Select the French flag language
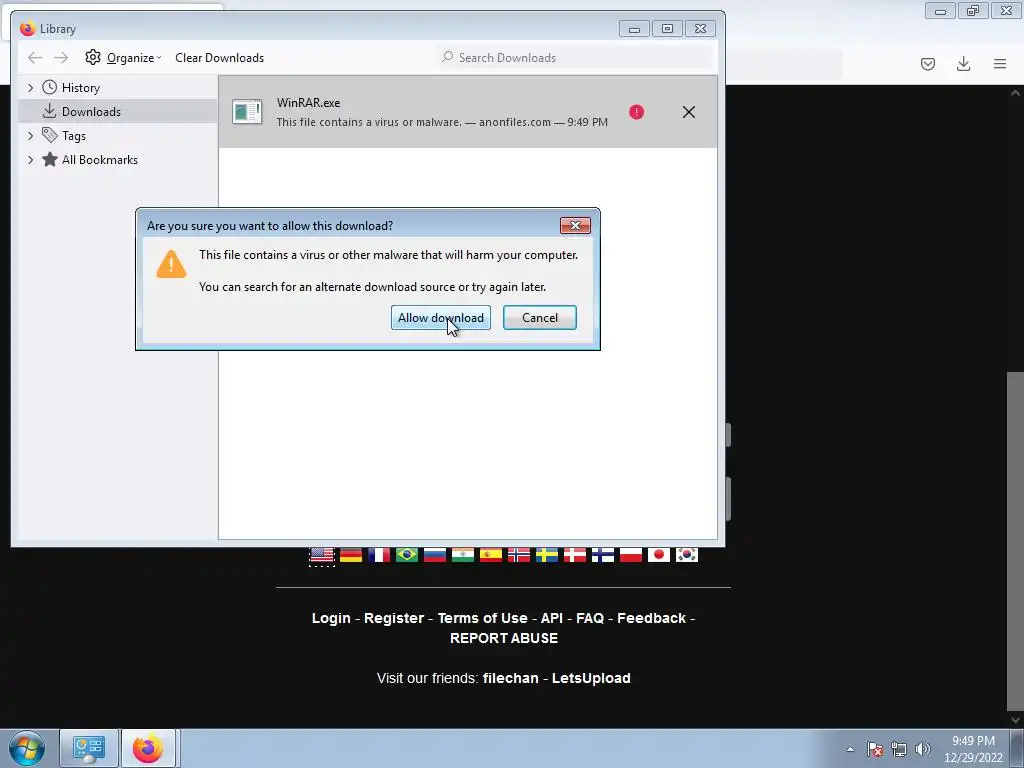 pos(379,555)
